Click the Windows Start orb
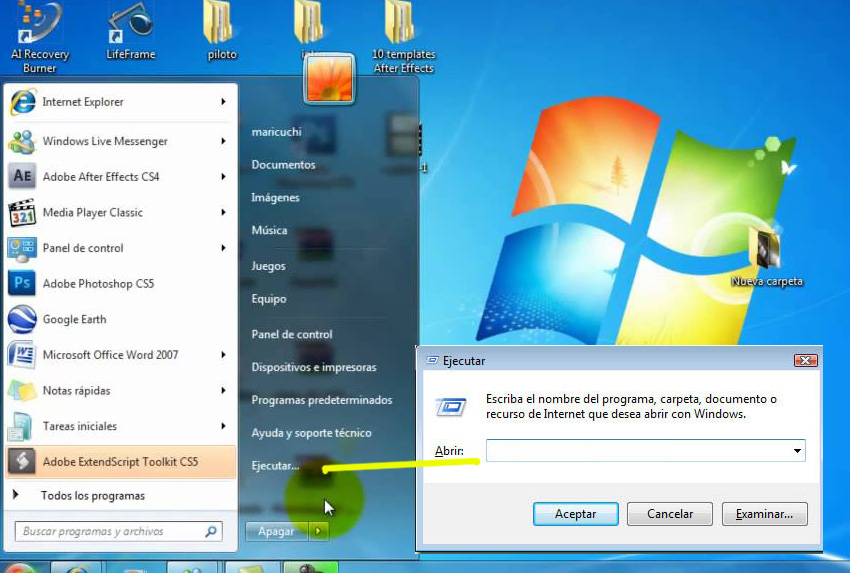850x573 pixels. tap(21, 568)
